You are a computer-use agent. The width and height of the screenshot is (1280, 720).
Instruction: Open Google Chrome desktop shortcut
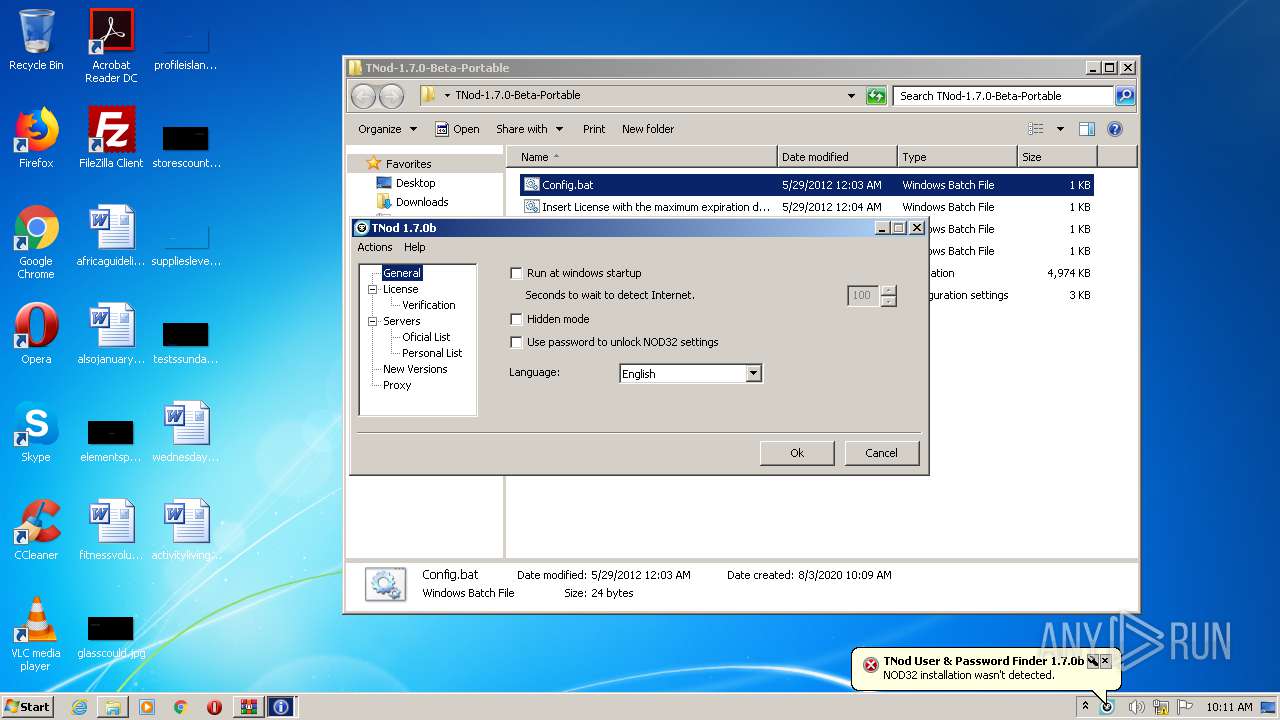click(x=36, y=243)
